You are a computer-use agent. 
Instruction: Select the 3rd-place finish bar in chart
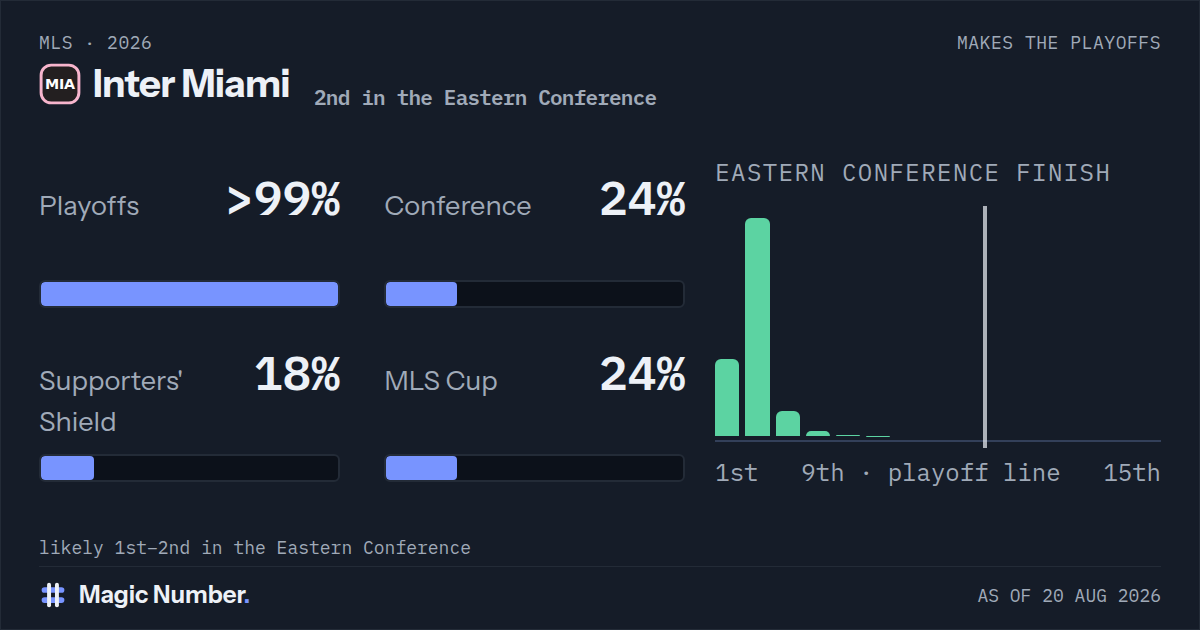point(788,424)
